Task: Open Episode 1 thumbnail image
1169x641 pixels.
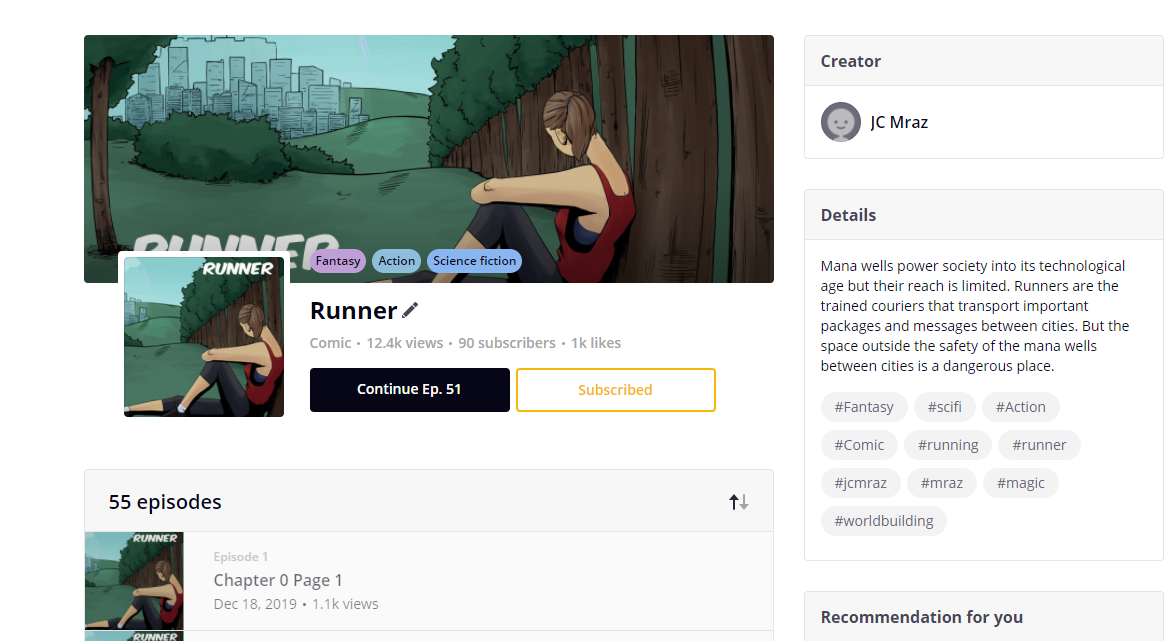Action: pos(134,580)
